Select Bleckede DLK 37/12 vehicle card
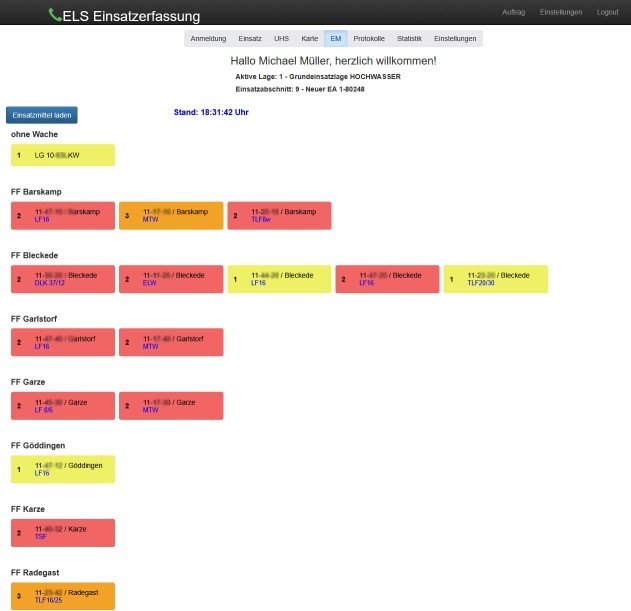Viewport: 631px width, 611px height. (63, 279)
